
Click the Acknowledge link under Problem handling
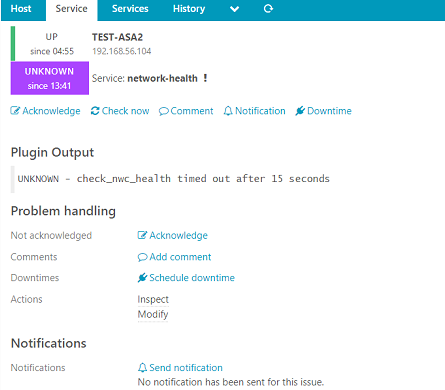tap(173, 235)
